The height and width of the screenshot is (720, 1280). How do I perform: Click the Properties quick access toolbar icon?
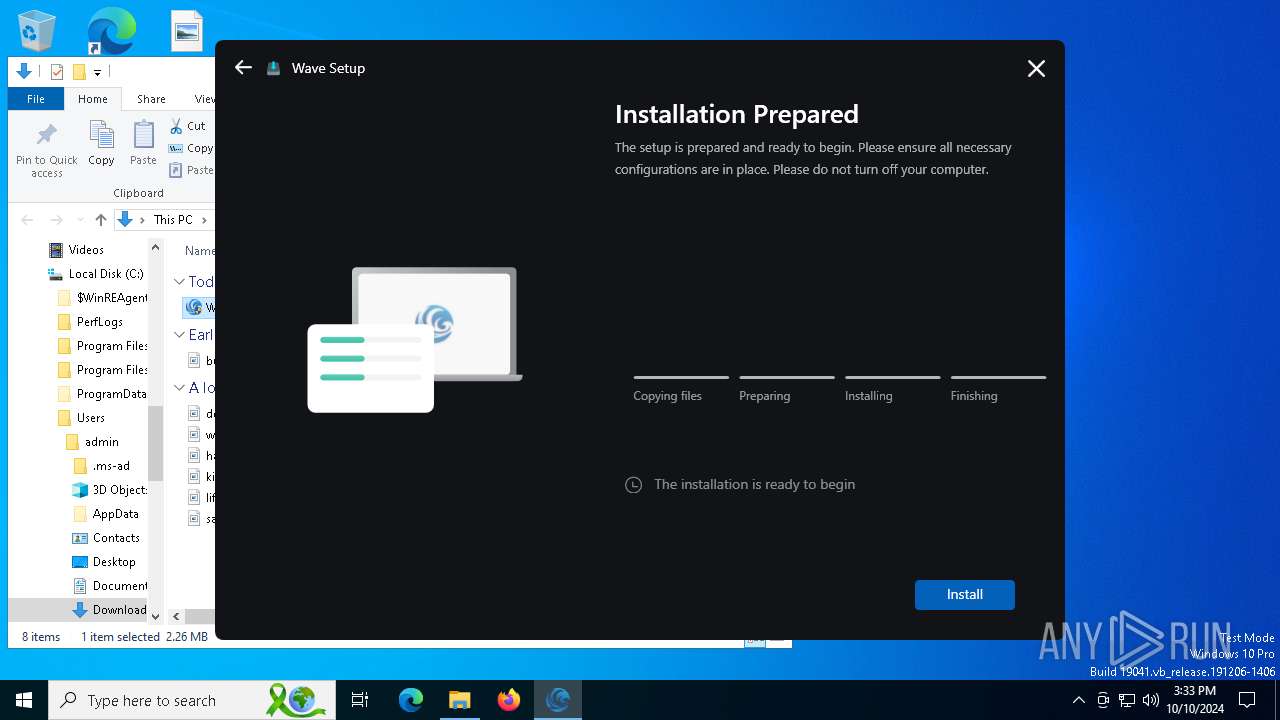(57, 71)
